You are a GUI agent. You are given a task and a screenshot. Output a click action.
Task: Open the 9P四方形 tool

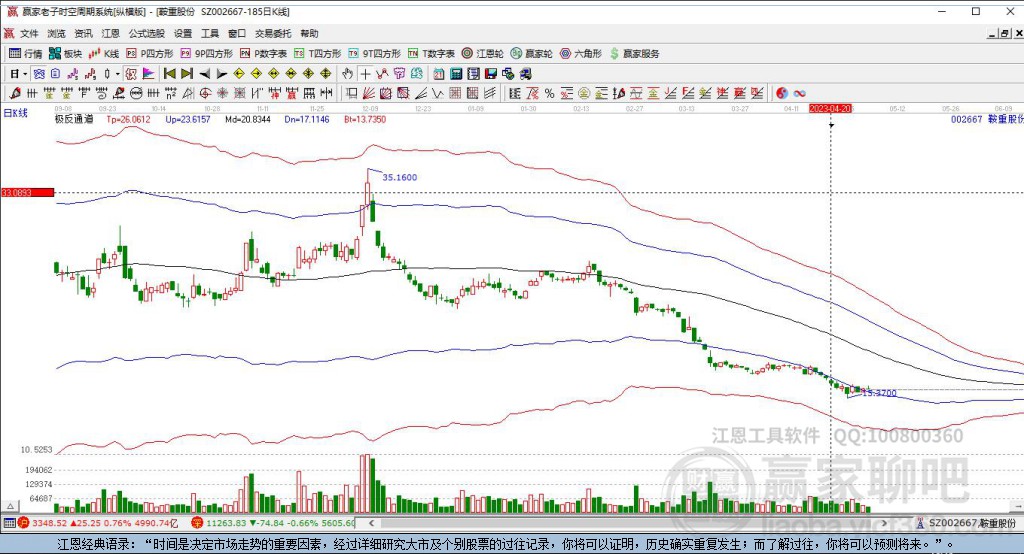(x=206, y=54)
